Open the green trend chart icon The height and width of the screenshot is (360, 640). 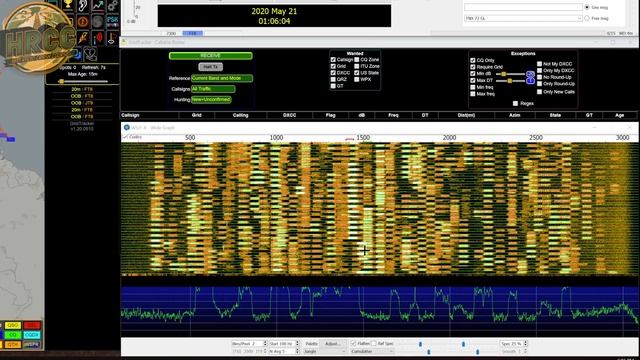[98, 5]
